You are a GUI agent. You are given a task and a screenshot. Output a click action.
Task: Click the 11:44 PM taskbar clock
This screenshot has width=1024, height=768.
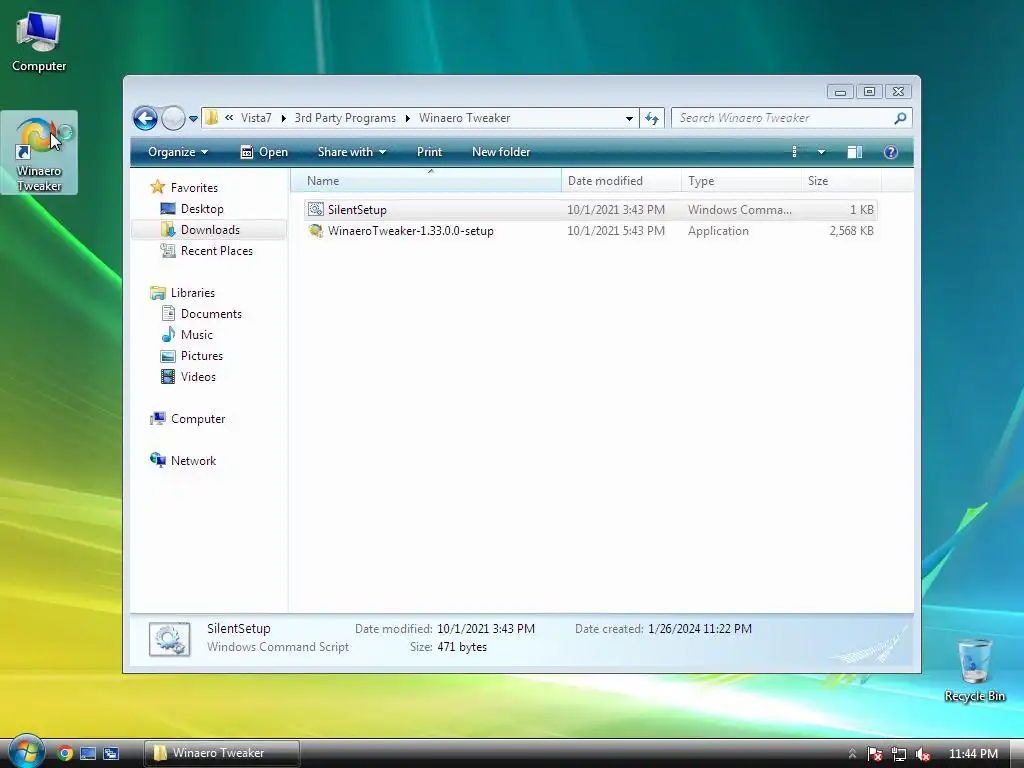973,754
